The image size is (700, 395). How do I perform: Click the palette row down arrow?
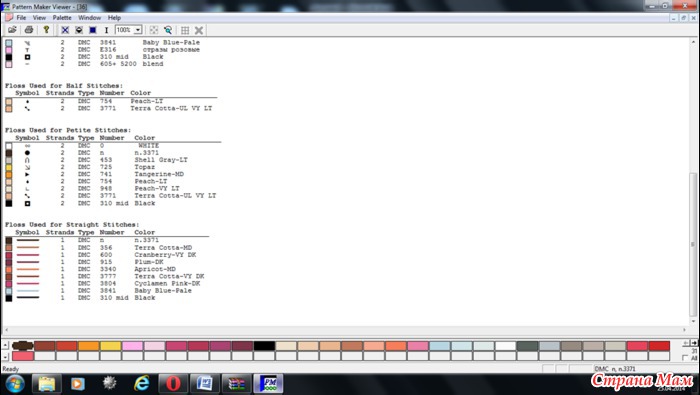pyautogui.click(x=5, y=357)
